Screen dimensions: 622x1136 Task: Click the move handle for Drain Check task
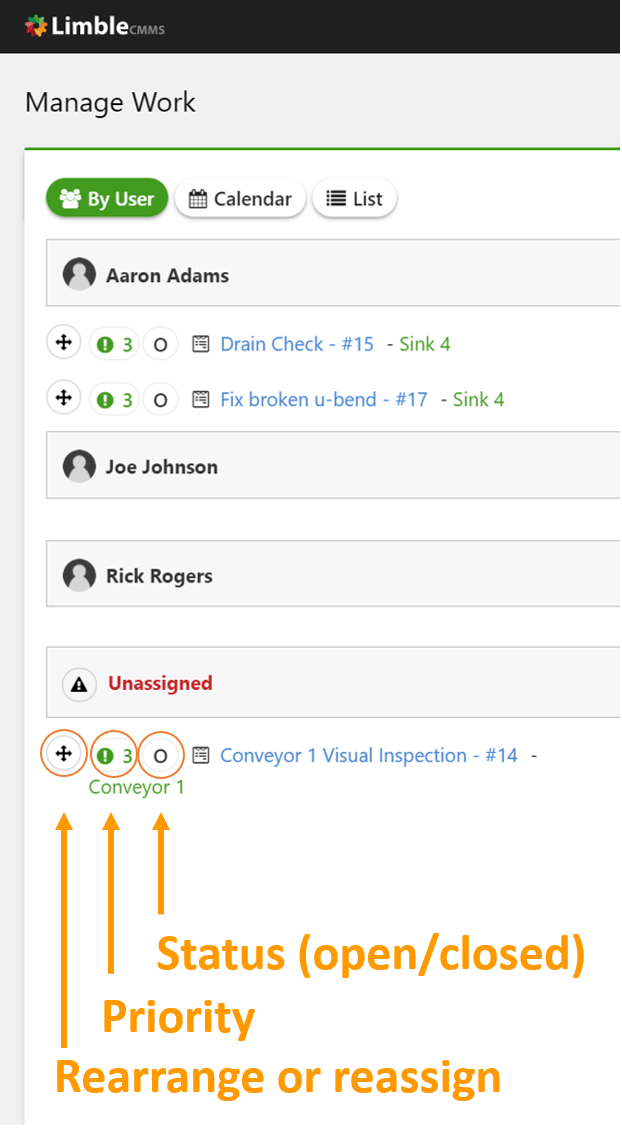[x=64, y=342]
